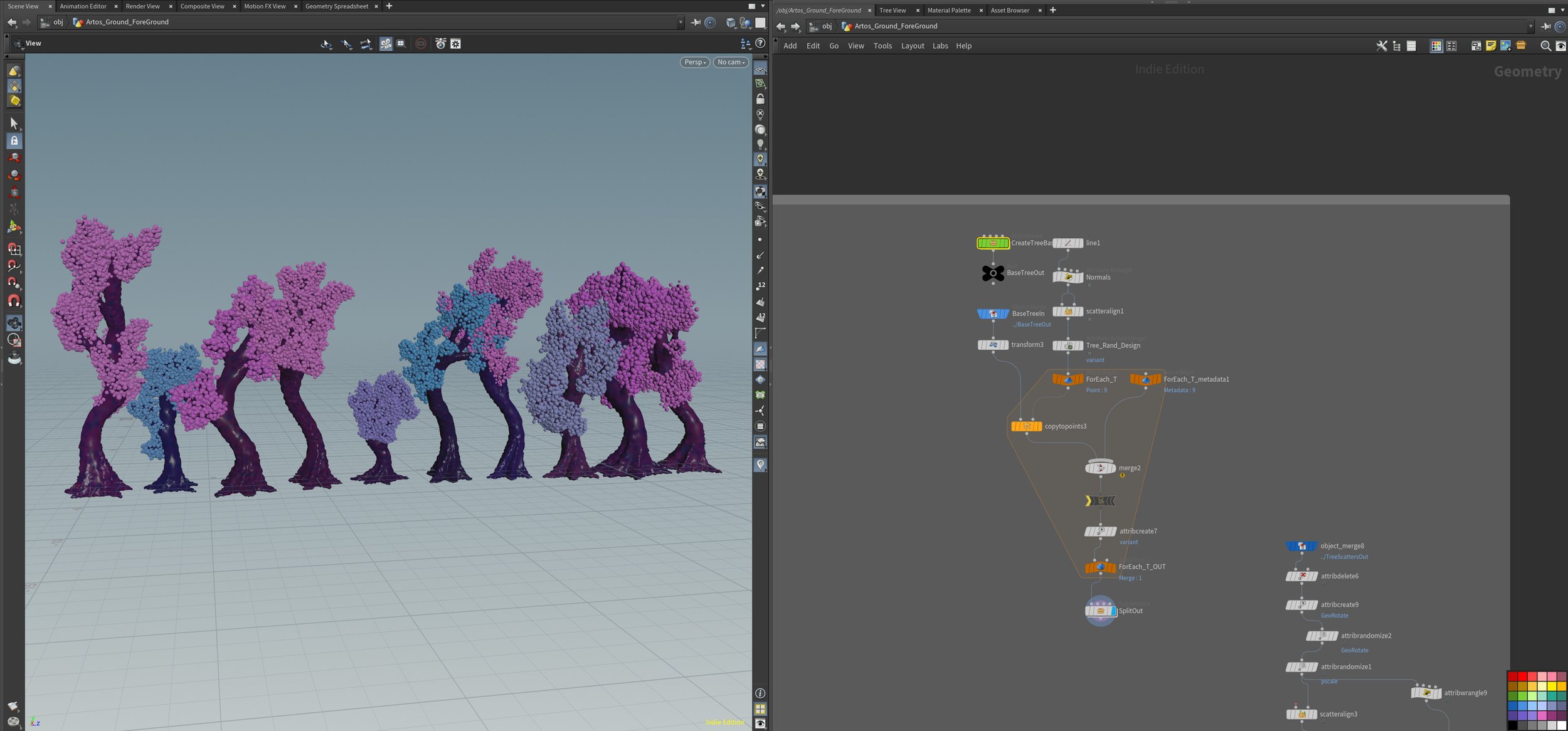Viewport: 1568px width, 731px height.
Task: Toggle node shape palette icon
Action: tap(1451, 46)
